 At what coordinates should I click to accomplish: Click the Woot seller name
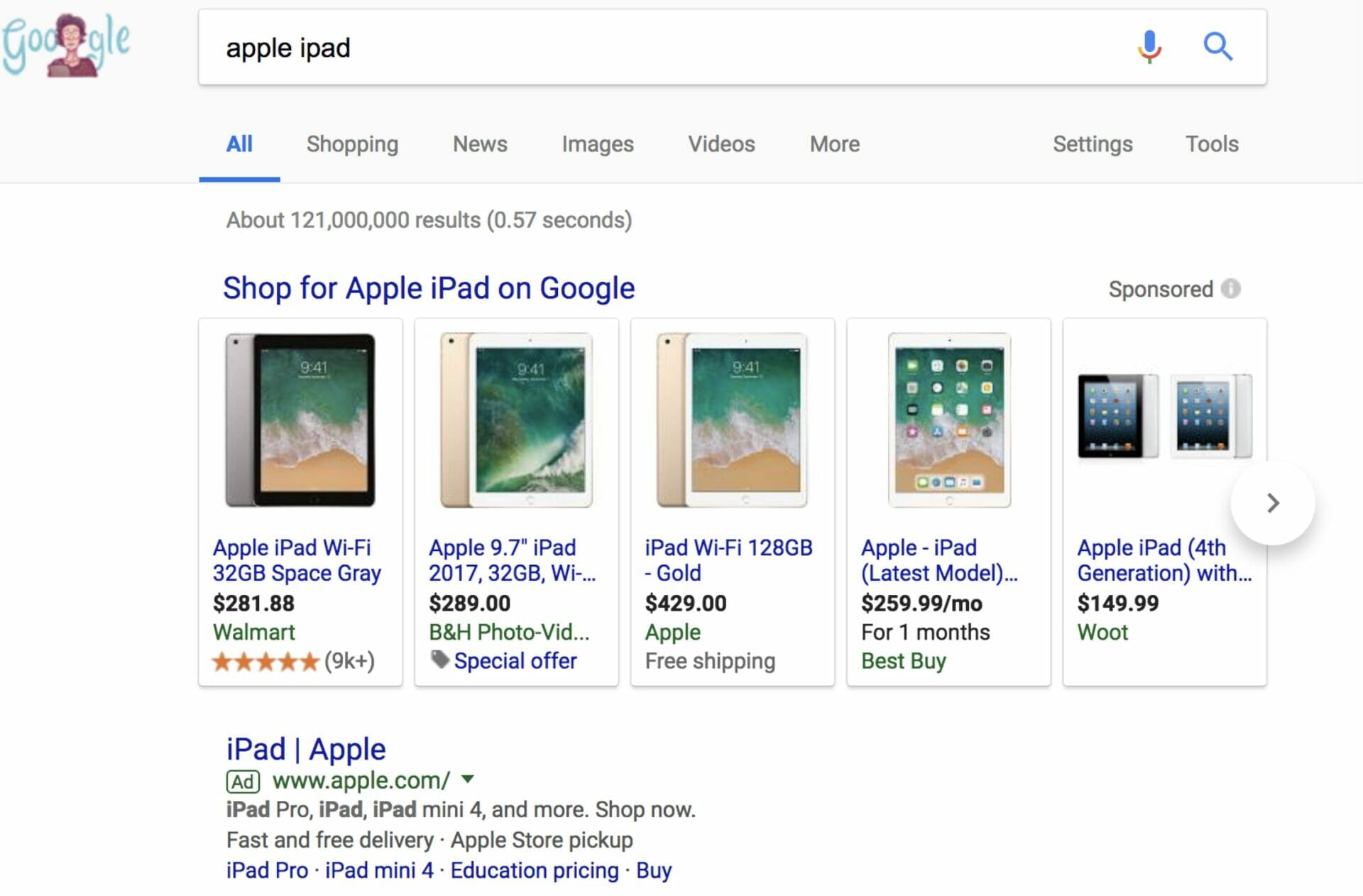[1102, 632]
